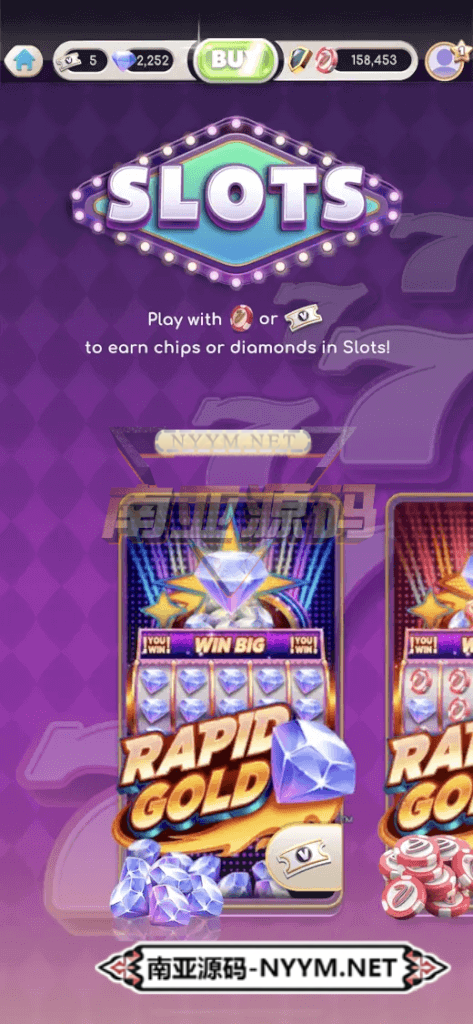Click the SLOTS marquee logo
Screen dimensions: 473x1024
[236, 201]
